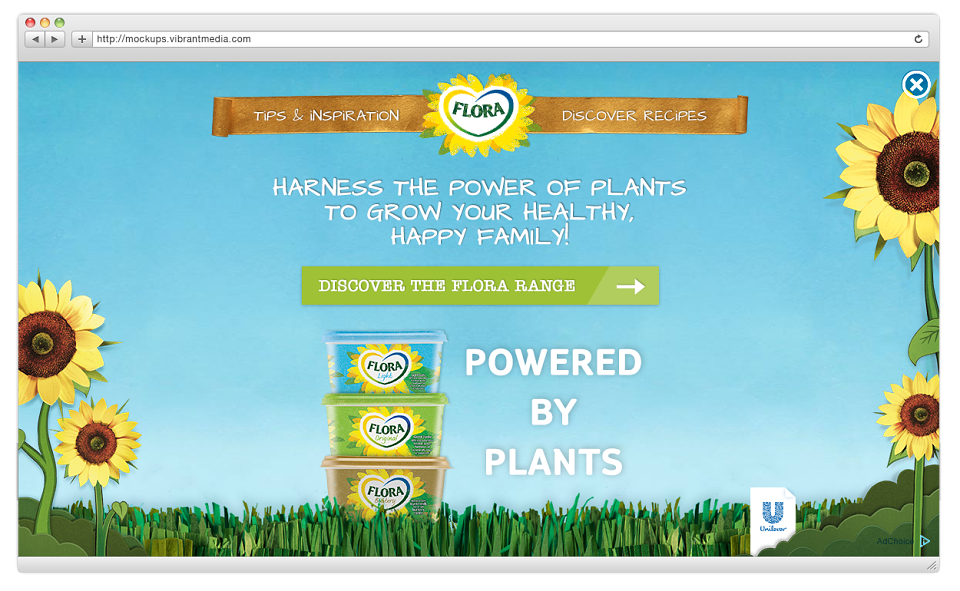Click Discover the Flora Range button
Image resolution: width=960 pixels, height=591 pixels.
[480, 285]
